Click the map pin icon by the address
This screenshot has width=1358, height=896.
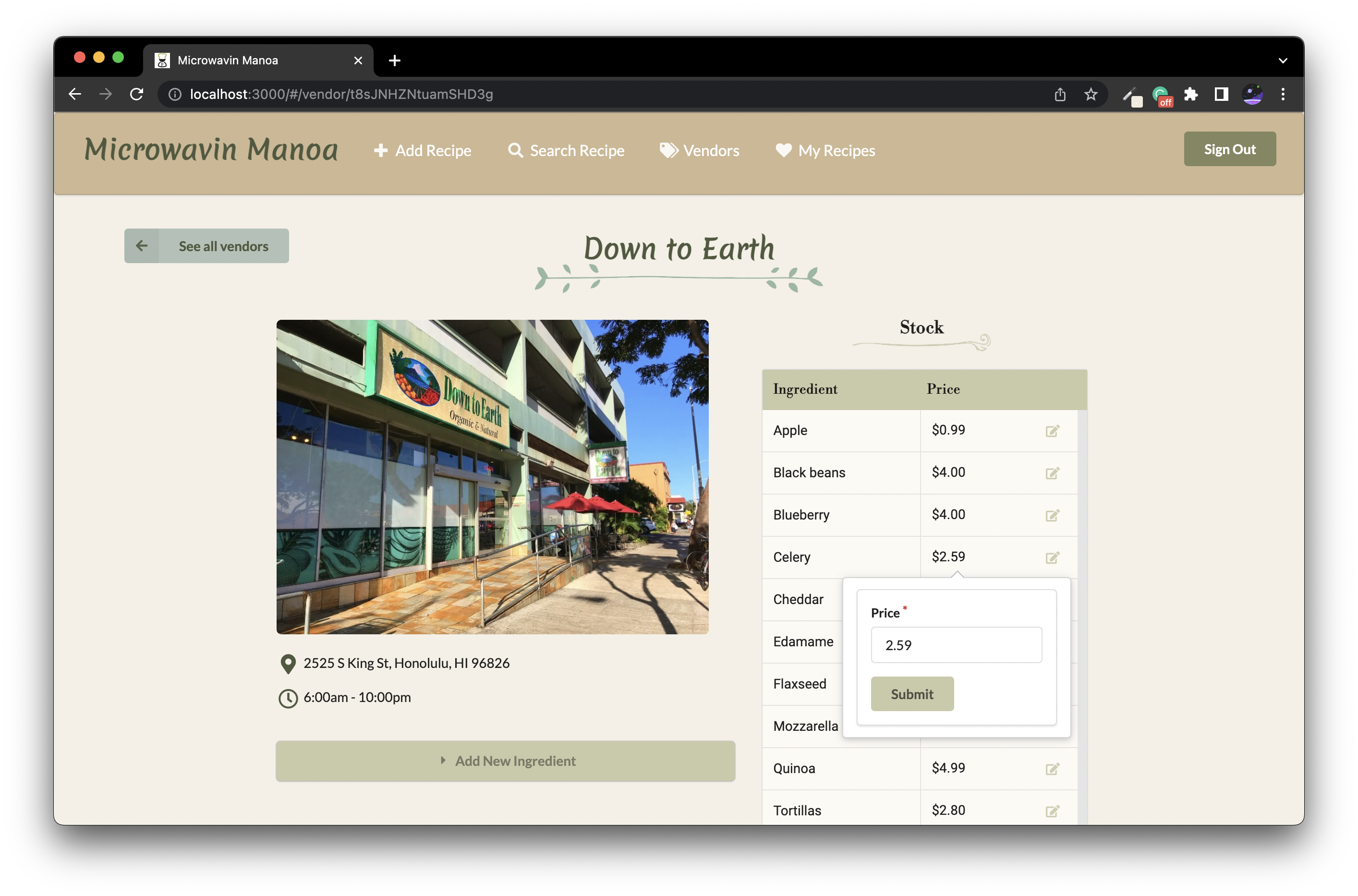[x=289, y=664]
